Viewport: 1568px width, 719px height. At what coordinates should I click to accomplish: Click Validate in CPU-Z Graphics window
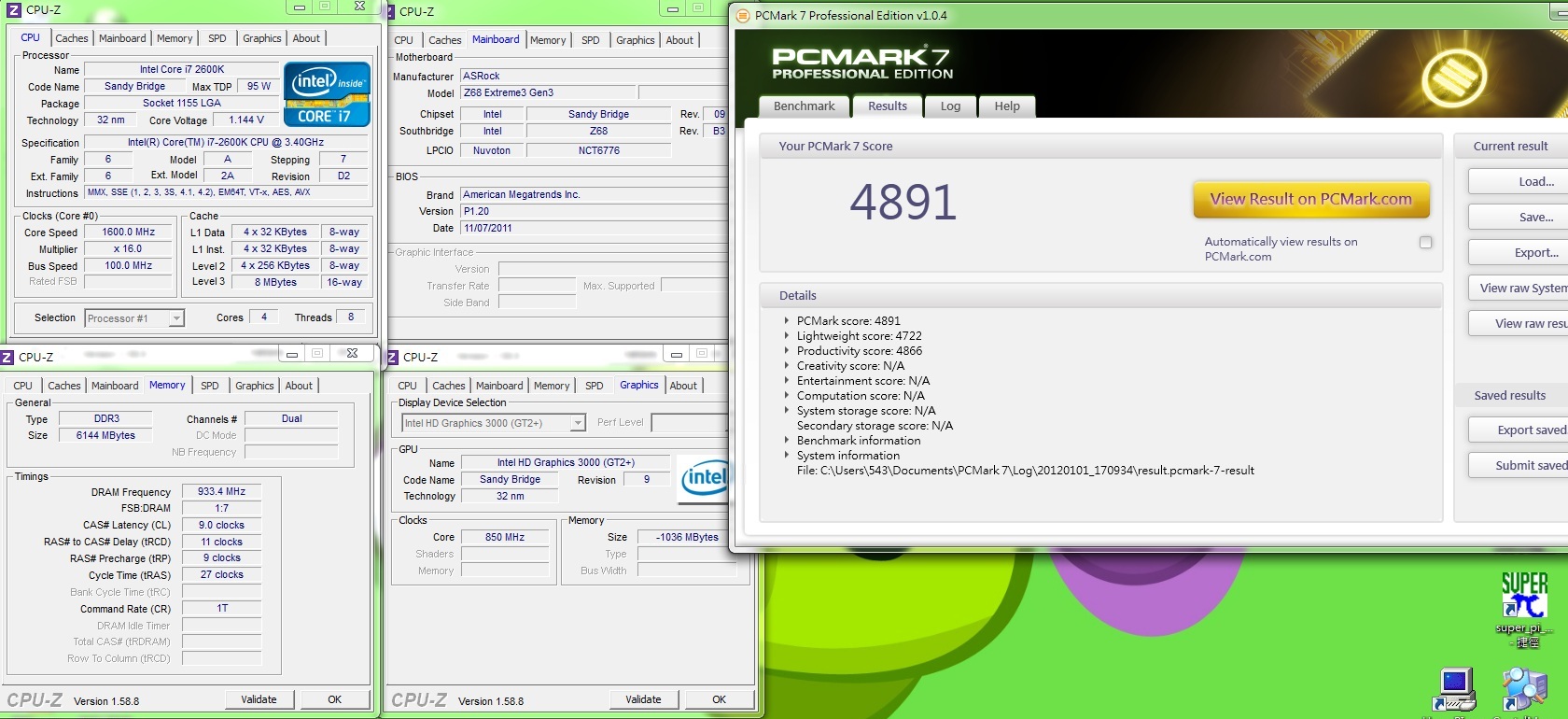(643, 699)
